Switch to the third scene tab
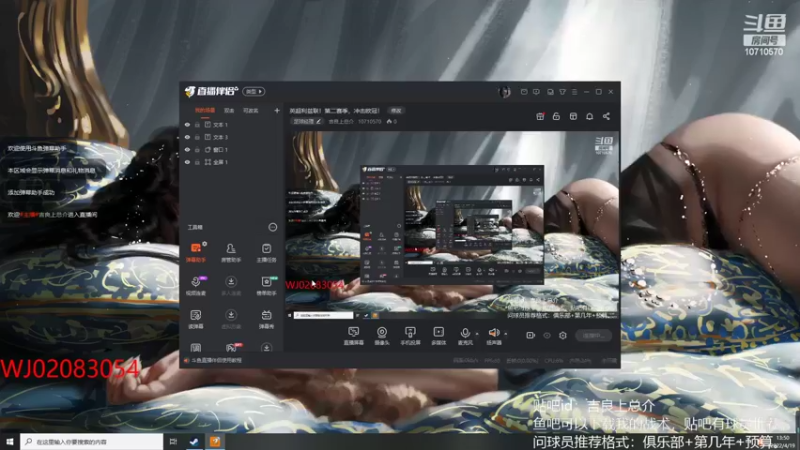Viewport: 800px width, 450px height. (251, 110)
